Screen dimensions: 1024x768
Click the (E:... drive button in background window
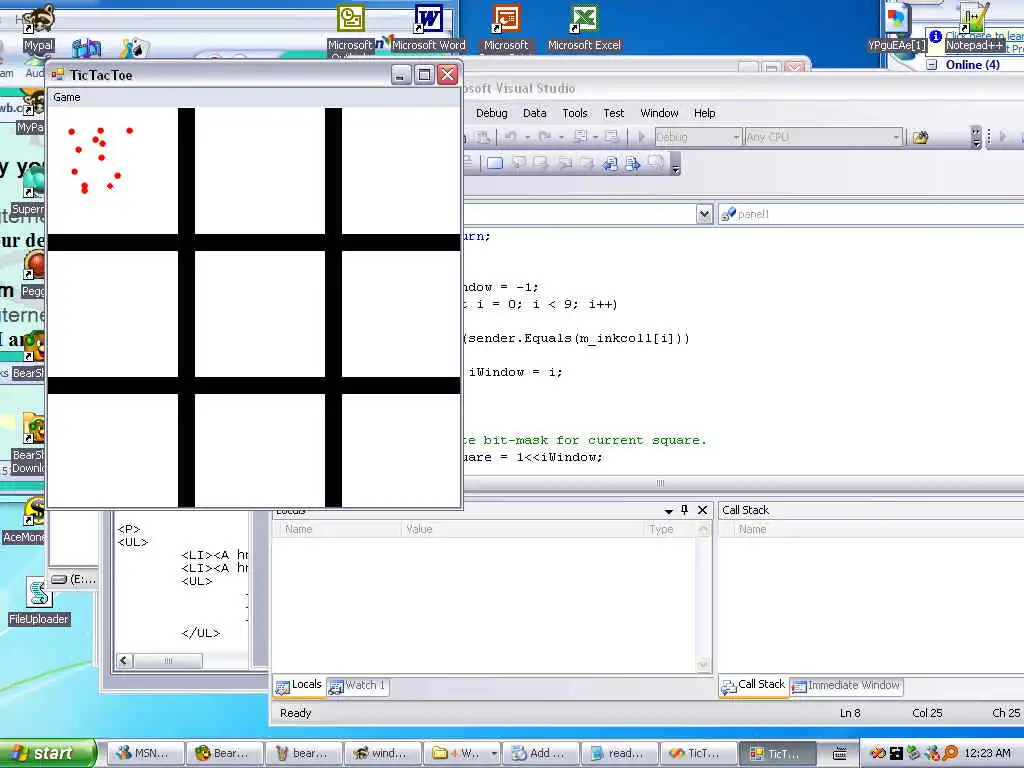tap(74, 579)
